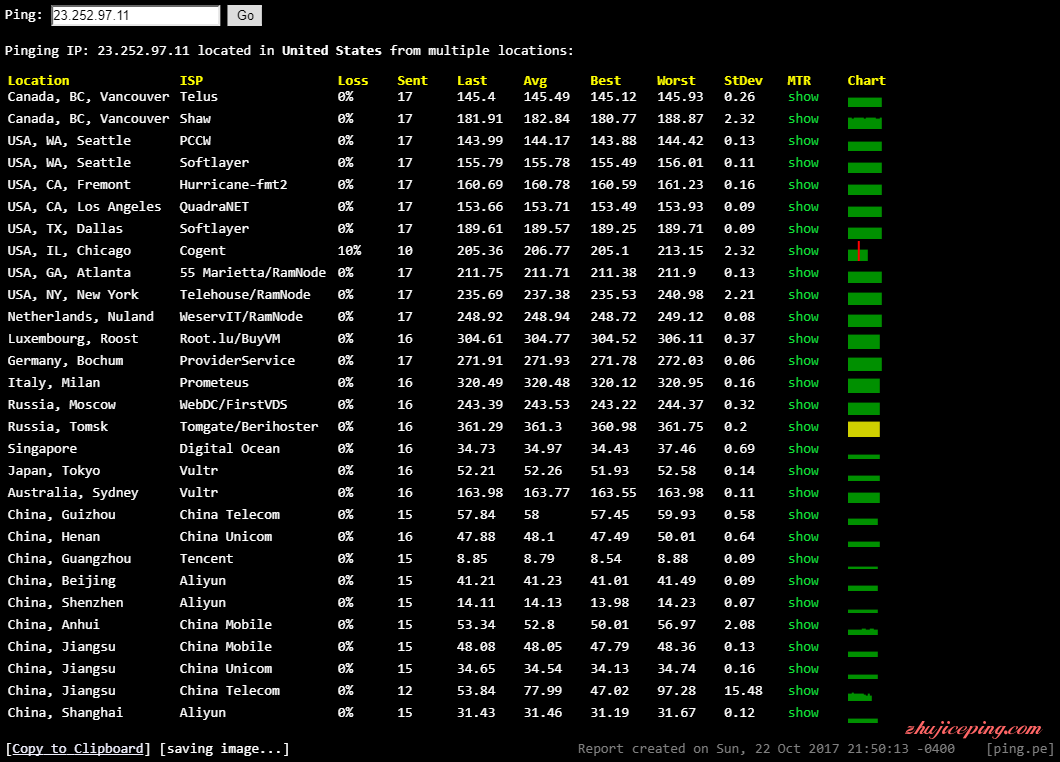Viewport: 1060px width, 762px height.
Task: Show MTR for Vancouver Shaw row
Action: click(803, 118)
